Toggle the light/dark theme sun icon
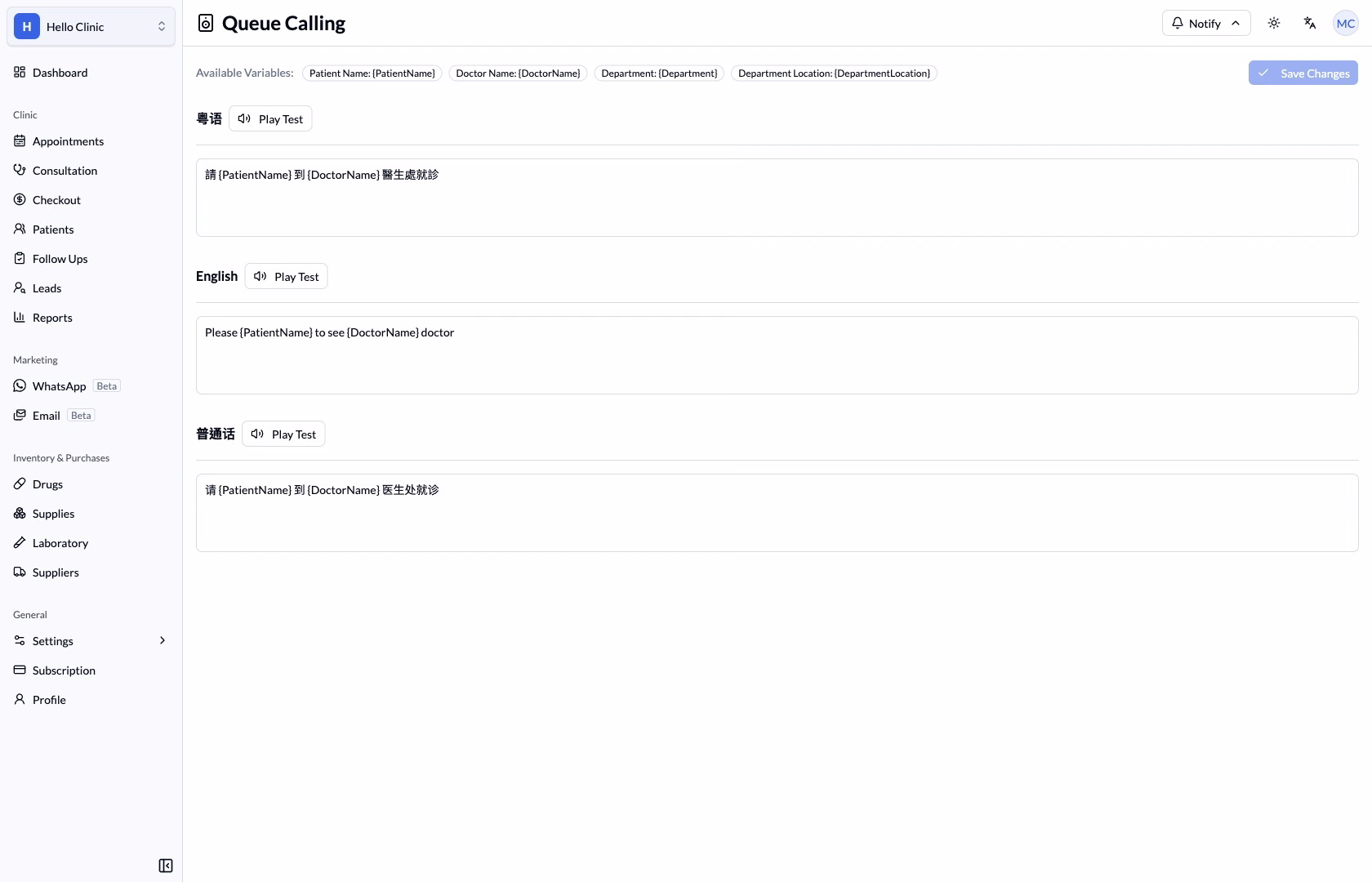 [x=1274, y=23]
